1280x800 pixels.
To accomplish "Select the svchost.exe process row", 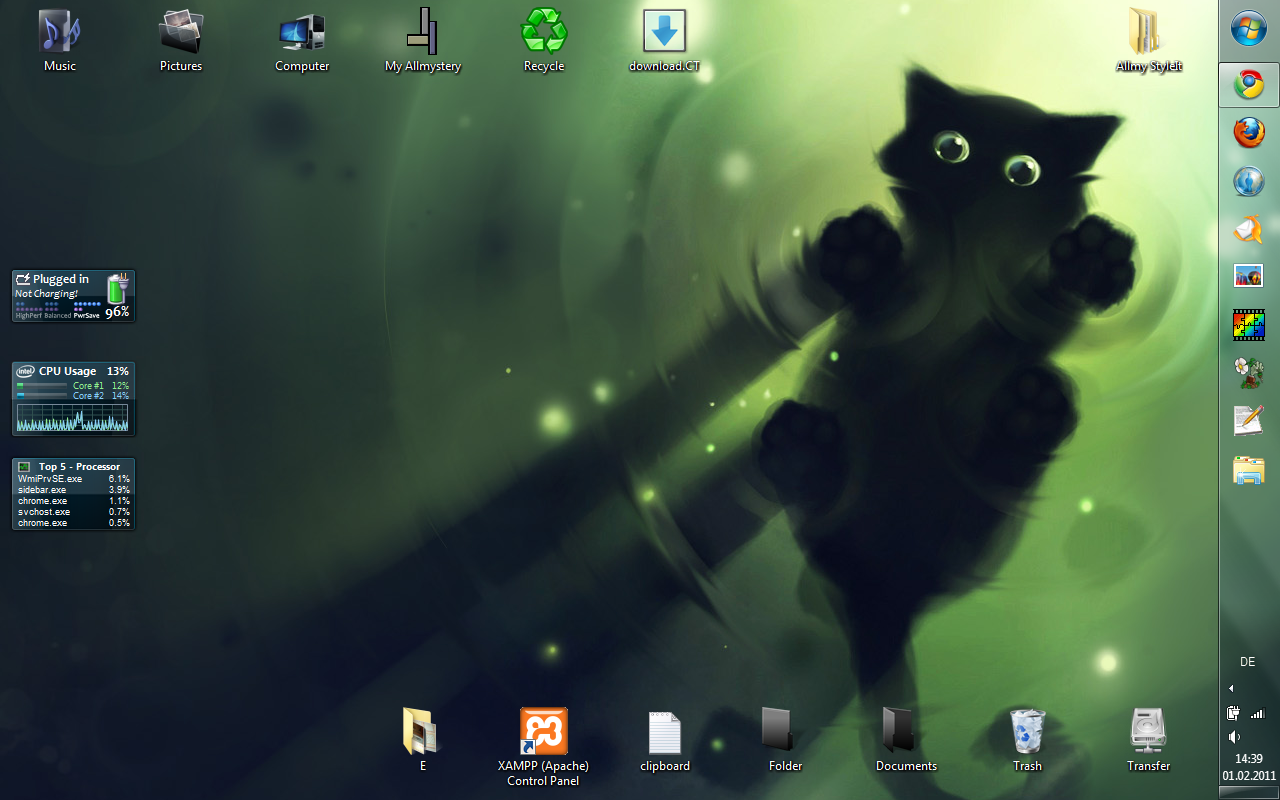I will click(x=73, y=512).
